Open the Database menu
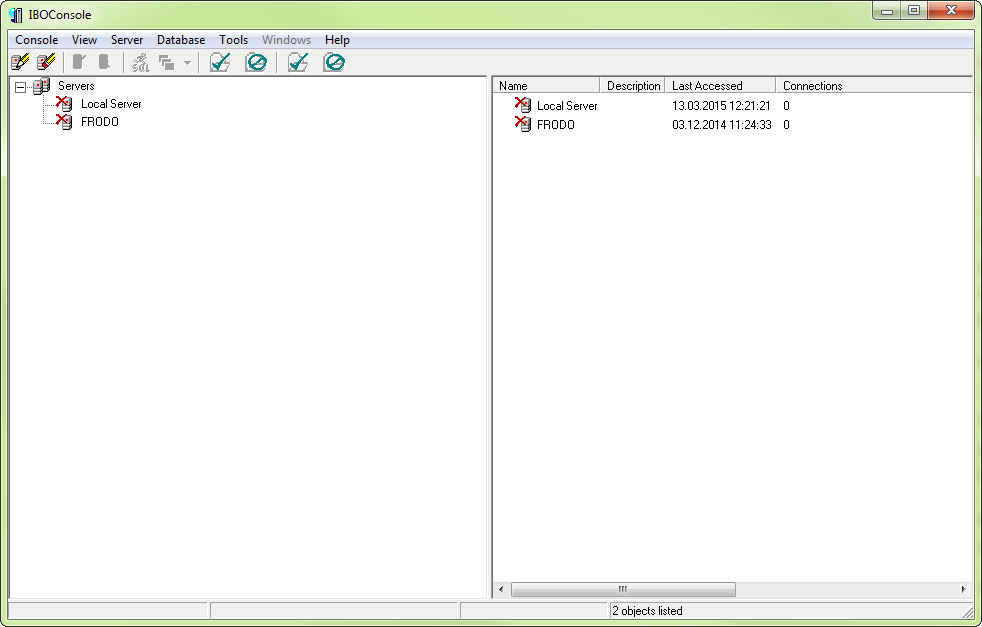982x627 pixels. click(x=180, y=39)
